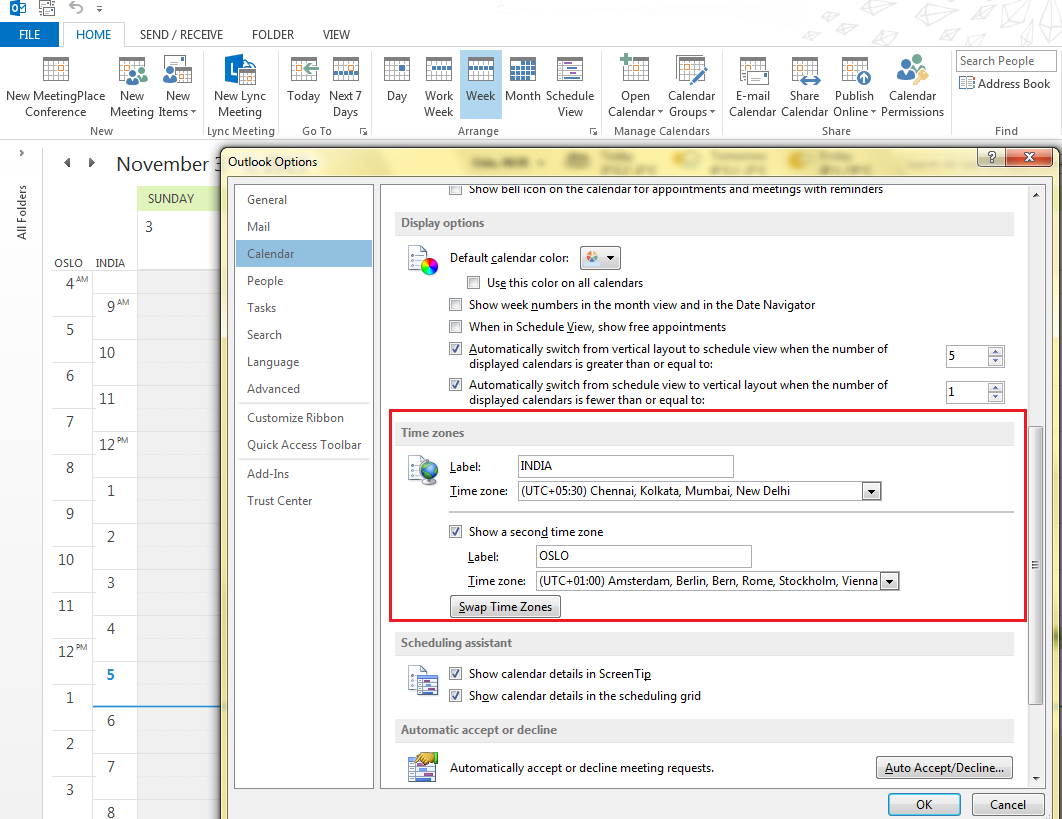Open the INDIA time zone dropdown
The image size is (1062, 819).
871,491
